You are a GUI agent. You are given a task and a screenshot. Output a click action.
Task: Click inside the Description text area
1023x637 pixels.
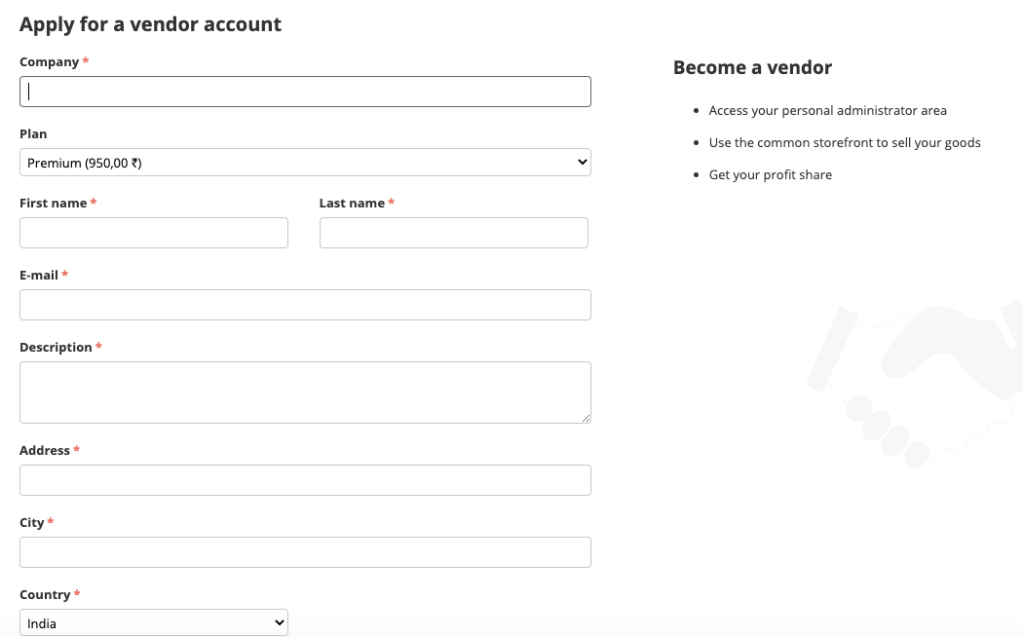[x=305, y=390]
